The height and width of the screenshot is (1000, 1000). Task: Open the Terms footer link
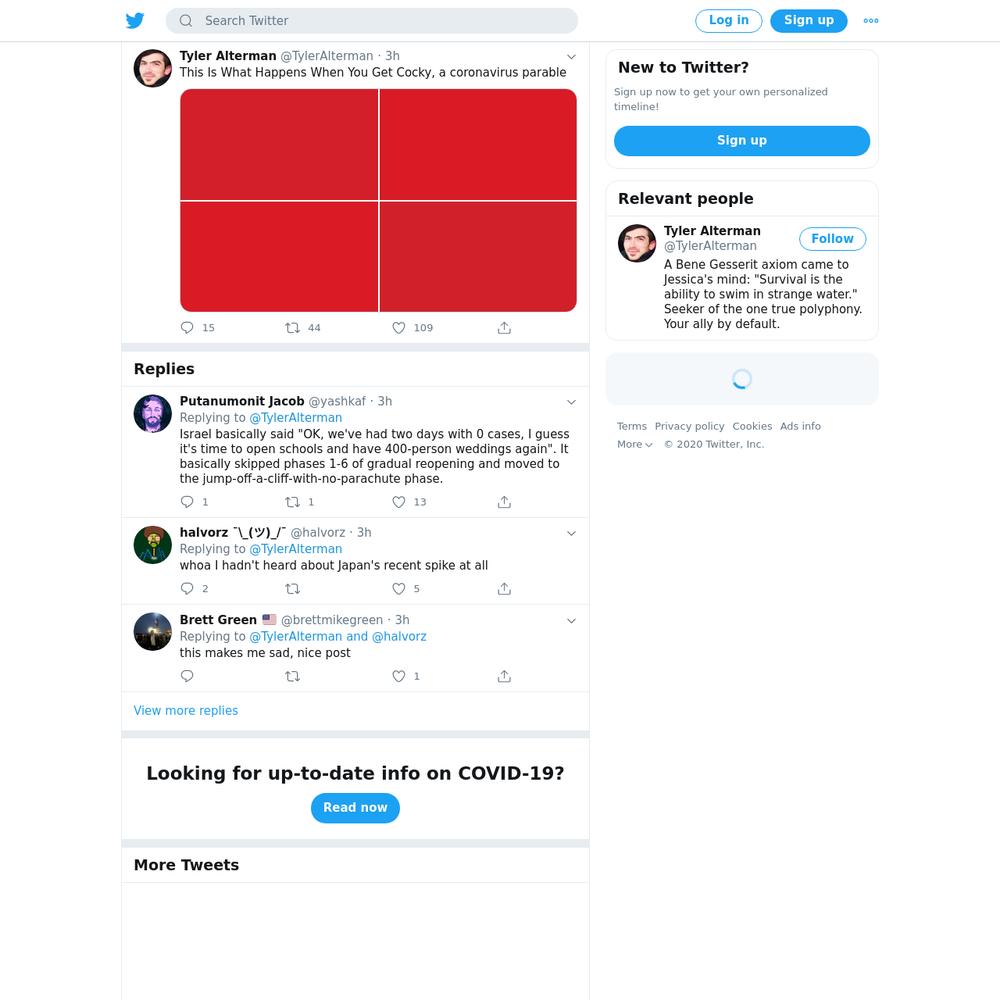click(631, 426)
